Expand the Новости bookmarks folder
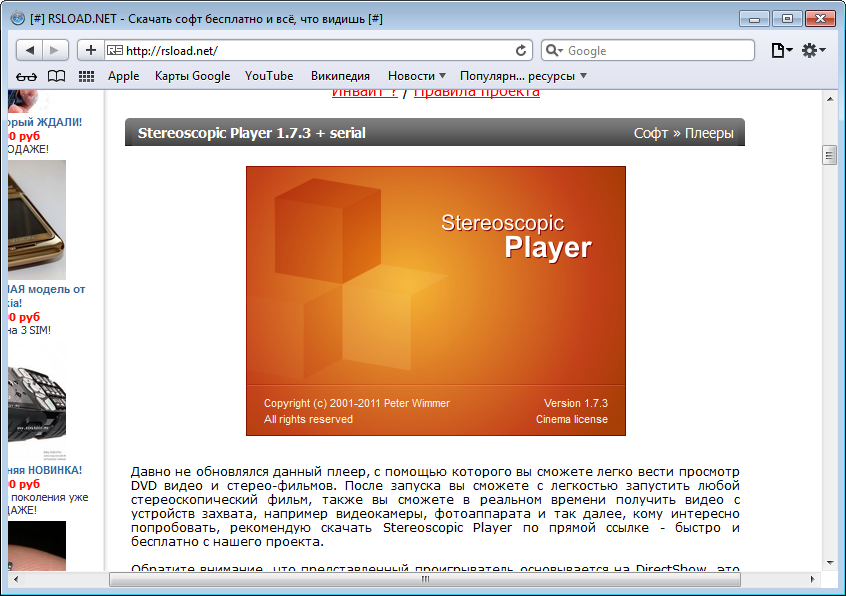This screenshot has width=846, height=596. tap(417, 76)
